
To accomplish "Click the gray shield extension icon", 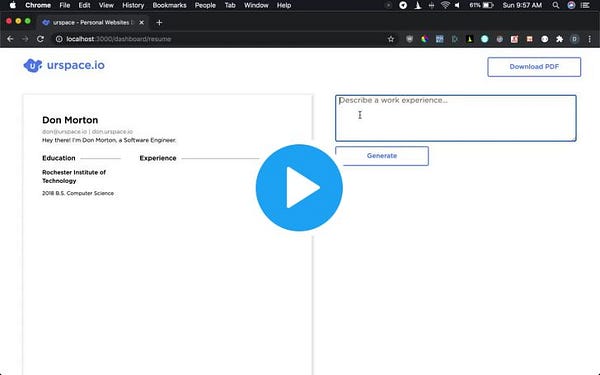I will click(409, 39).
